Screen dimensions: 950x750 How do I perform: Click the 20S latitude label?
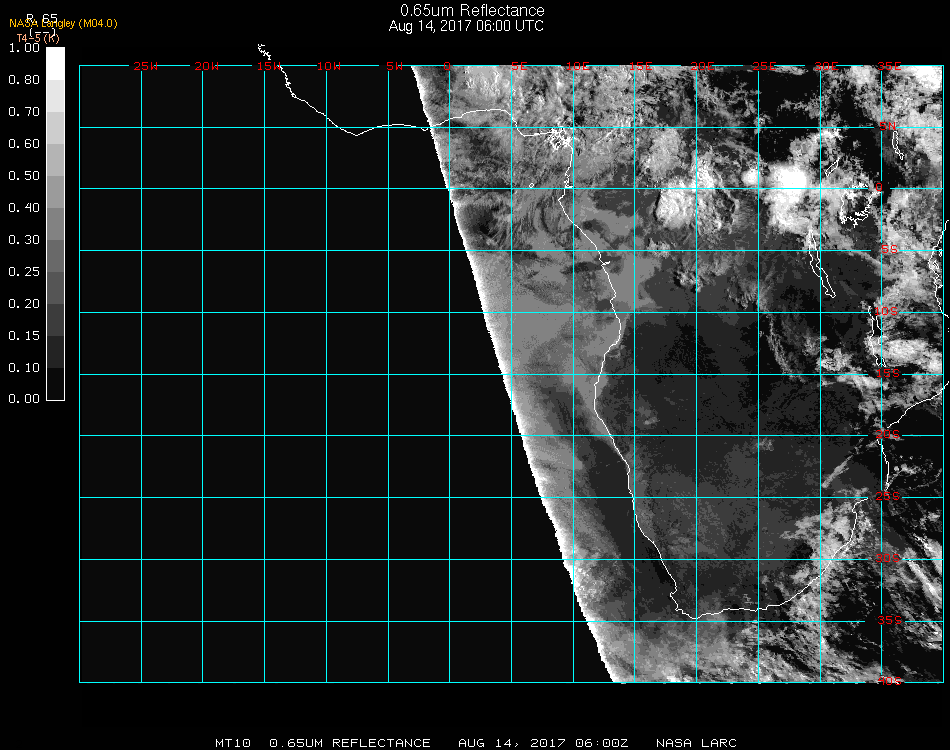888,435
